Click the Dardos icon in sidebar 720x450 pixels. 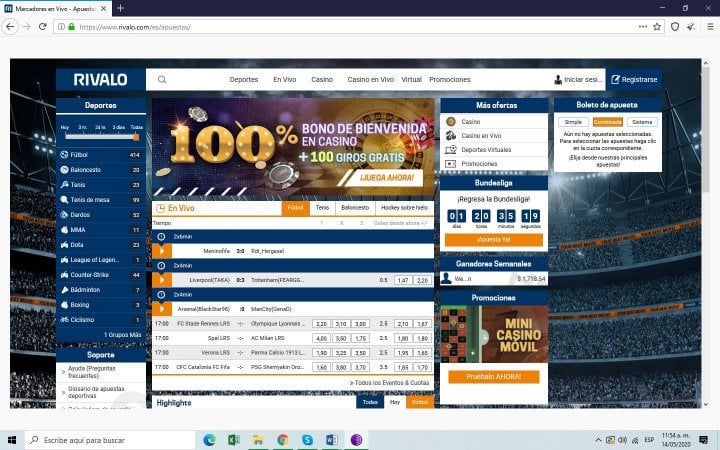(x=64, y=215)
